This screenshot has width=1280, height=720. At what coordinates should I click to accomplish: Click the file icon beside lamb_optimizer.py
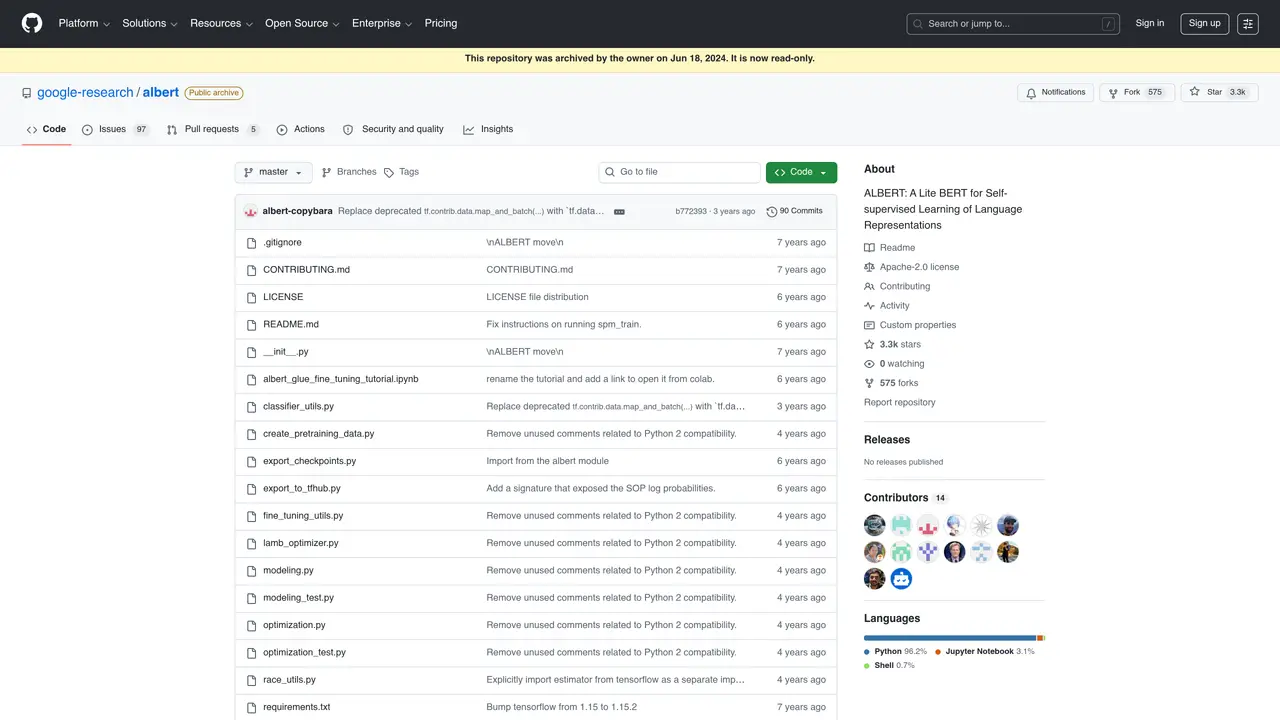(252, 543)
